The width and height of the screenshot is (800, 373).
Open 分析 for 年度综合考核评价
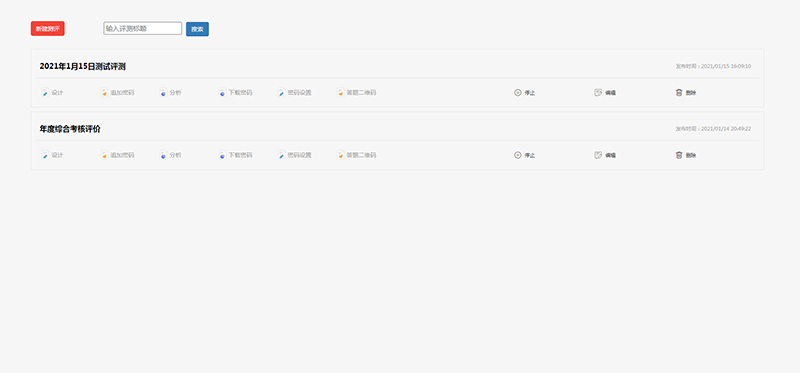pyautogui.click(x=170, y=155)
